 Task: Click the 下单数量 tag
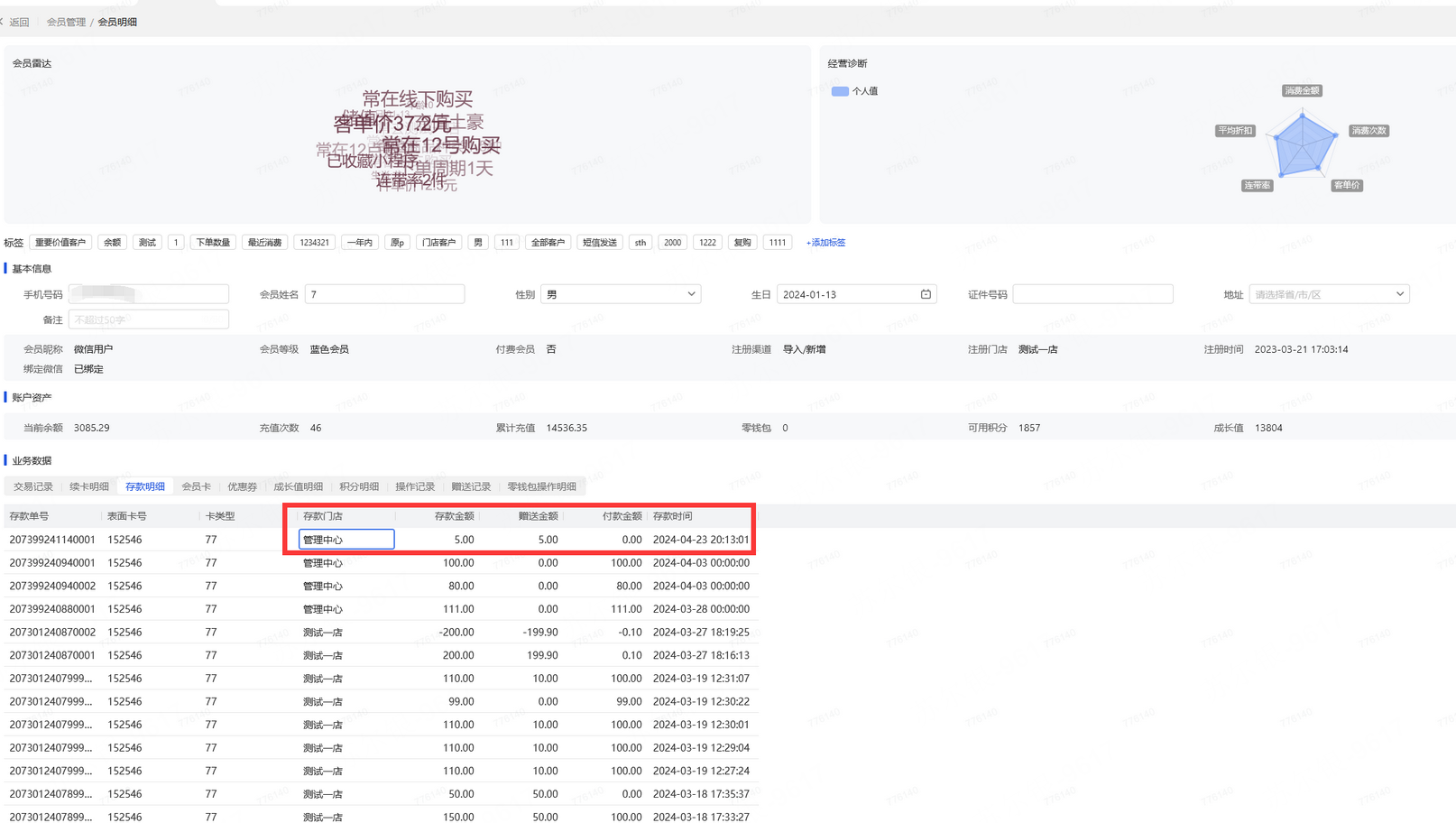pyautogui.click(x=213, y=243)
